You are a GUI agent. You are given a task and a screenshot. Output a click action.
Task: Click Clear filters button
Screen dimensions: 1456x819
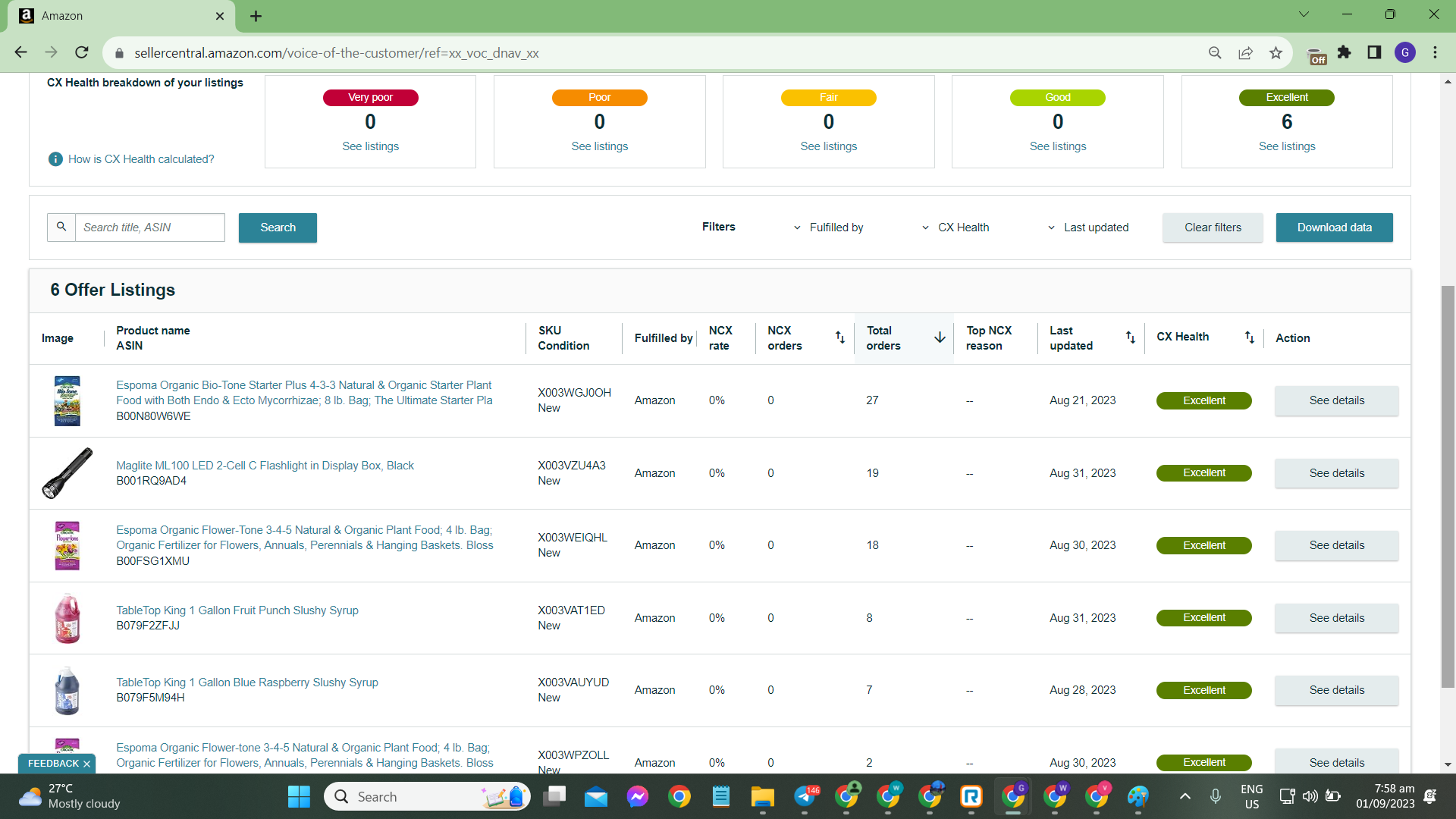click(1213, 227)
